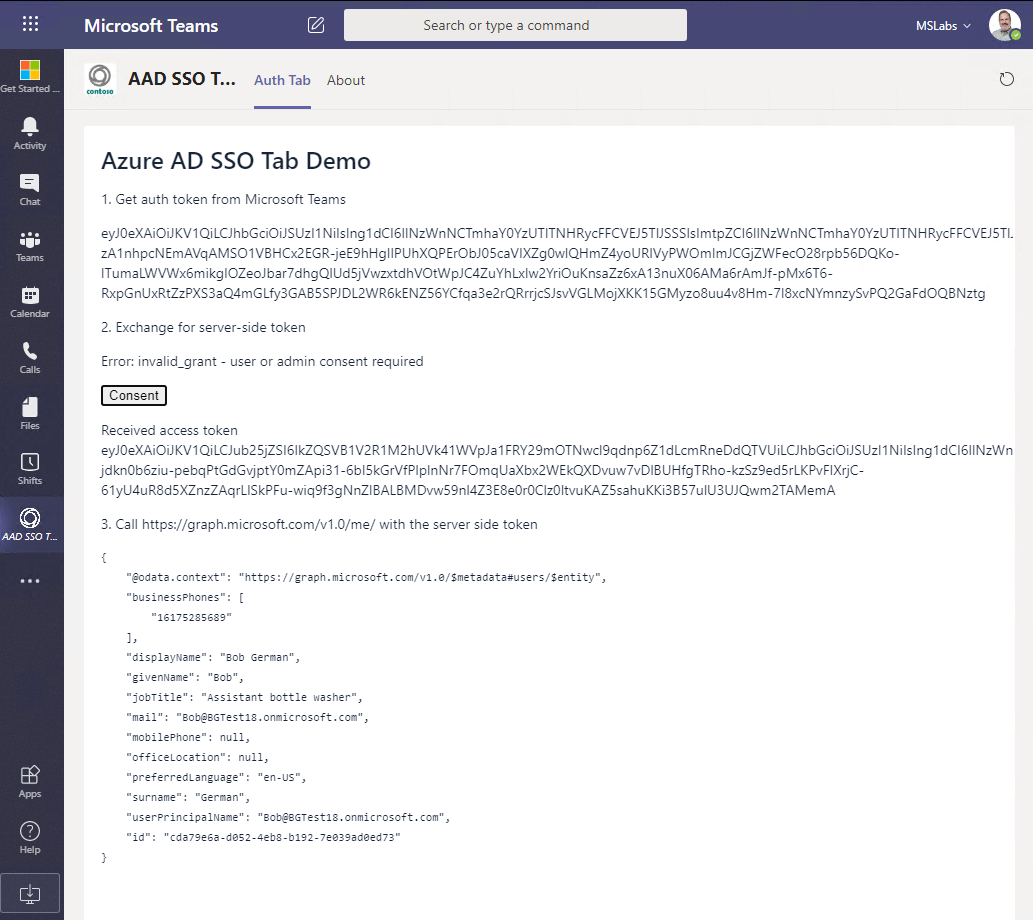The image size is (1033, 920).
Task: Click the id "cda79e6a-d052..." line
Action: click(264, 838)
